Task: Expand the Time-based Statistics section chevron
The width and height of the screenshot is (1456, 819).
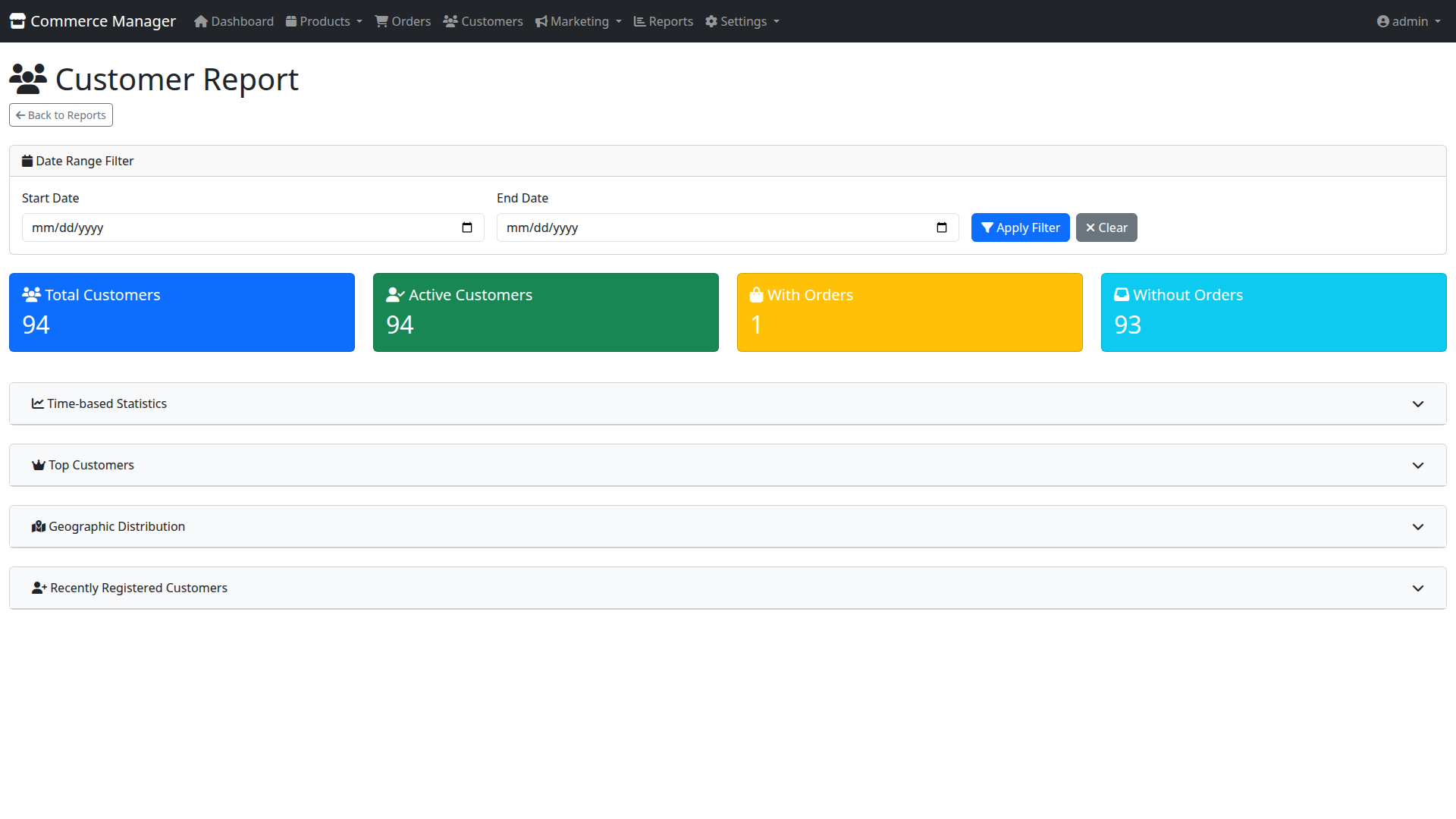Action: pos(1417,404)
